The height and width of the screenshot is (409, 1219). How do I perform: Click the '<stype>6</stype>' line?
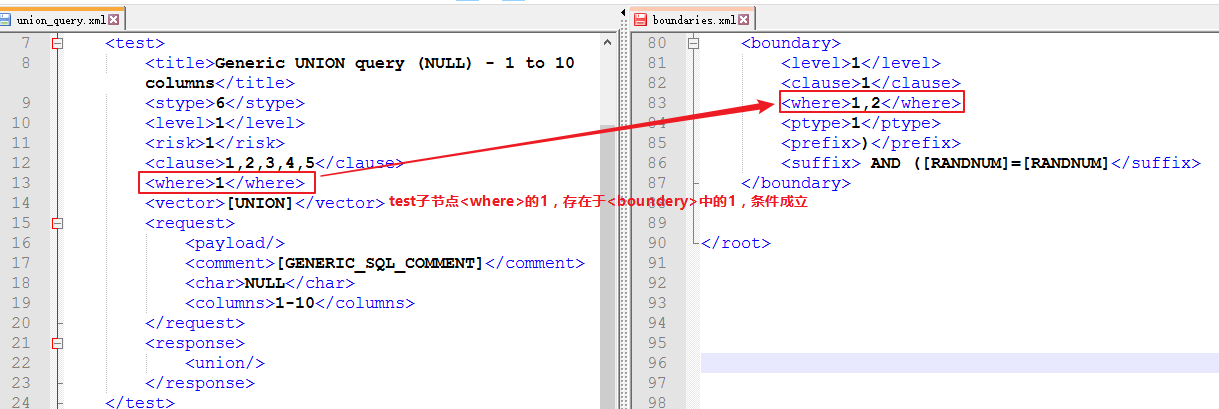(224, 103)
